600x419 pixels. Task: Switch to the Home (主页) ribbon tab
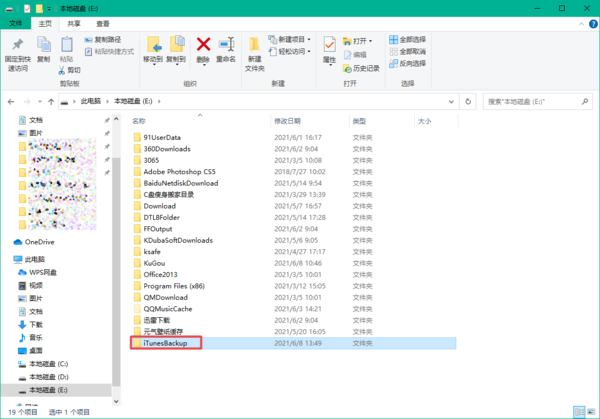(x=45, y=24)
